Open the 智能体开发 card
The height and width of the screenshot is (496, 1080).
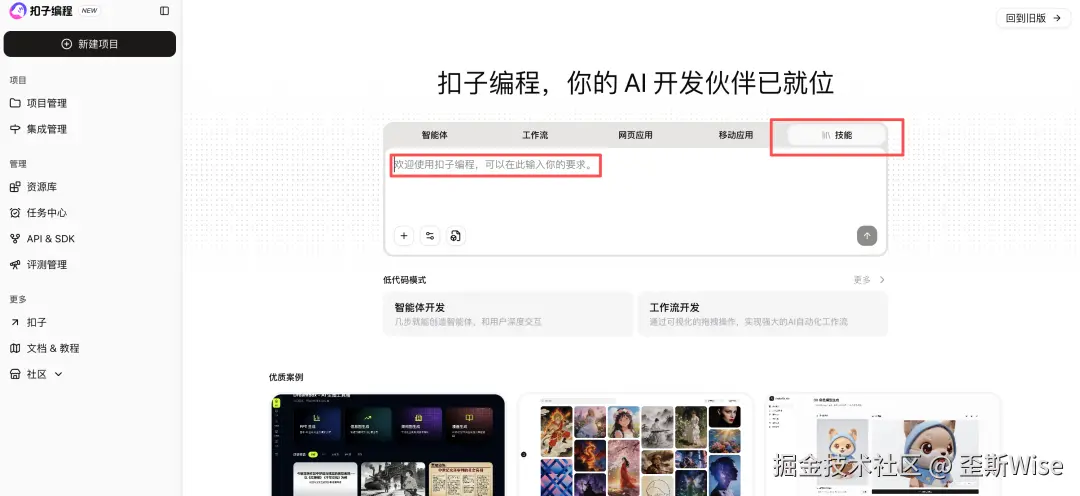[508, 314]
